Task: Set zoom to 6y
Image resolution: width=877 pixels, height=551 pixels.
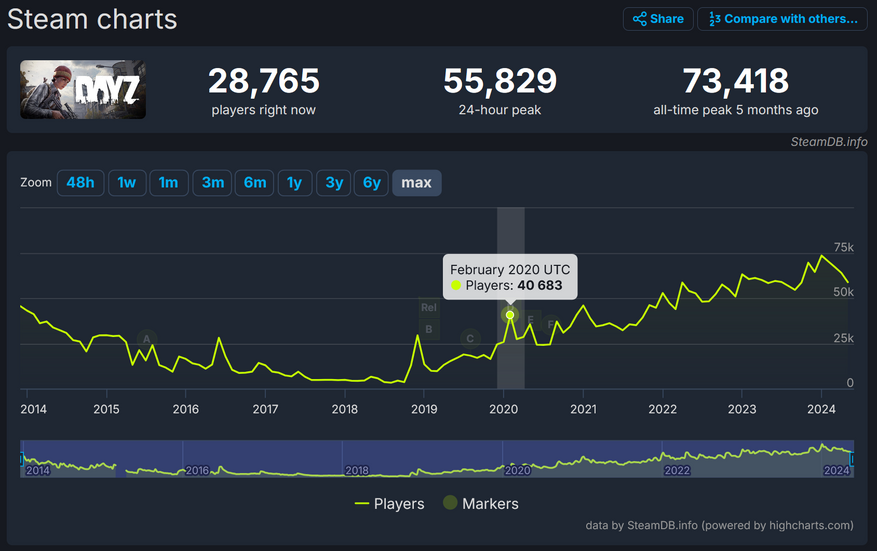Action: click(x=371, y=183)
